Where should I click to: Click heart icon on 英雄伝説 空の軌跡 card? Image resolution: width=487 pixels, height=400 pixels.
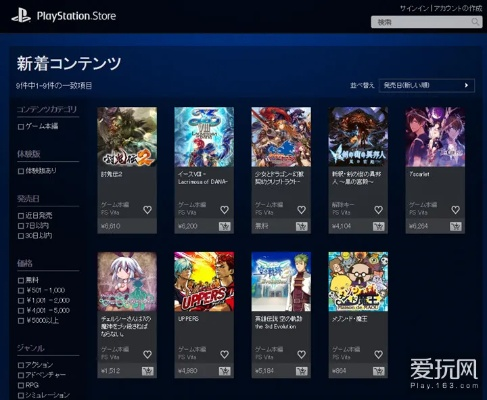click(x=301, y=354)
